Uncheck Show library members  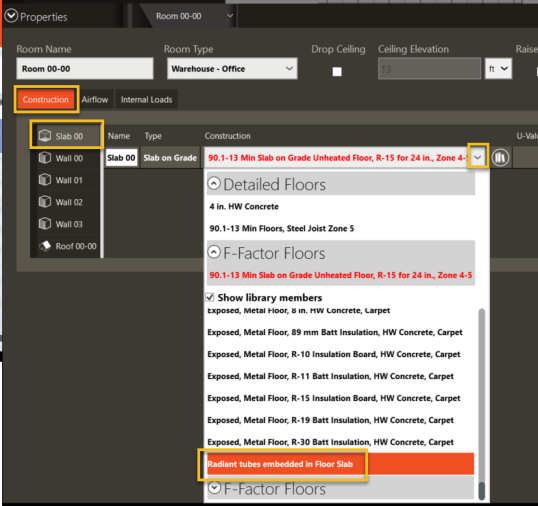click(210, 297)
